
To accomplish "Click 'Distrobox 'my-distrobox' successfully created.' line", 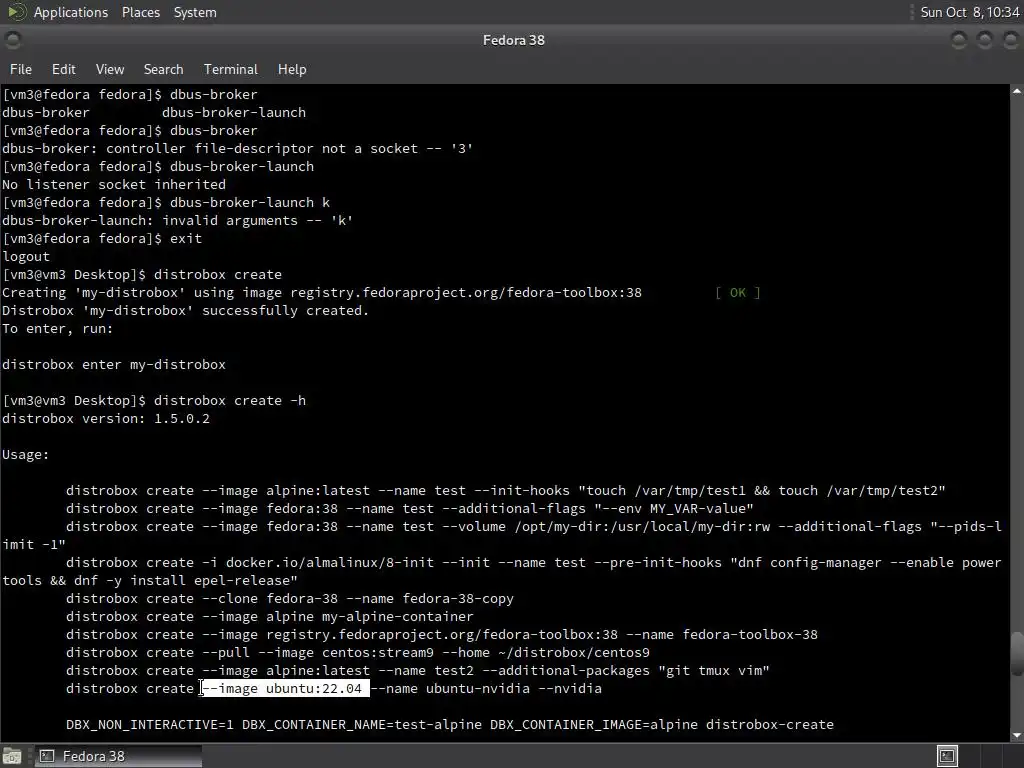I will pyautogui.click(x=185, y=311).
